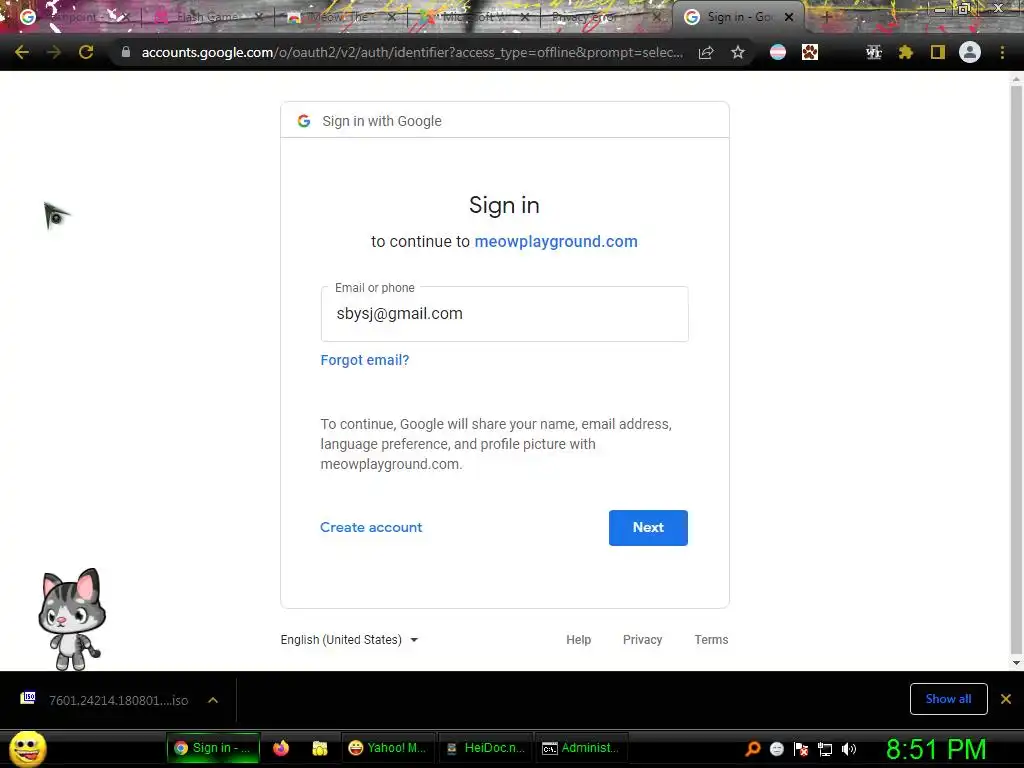The height and width of the screenshot is (768, 1024).
Task: Open the Chrome three-dot menu
Action: [x=1002, y=52]
